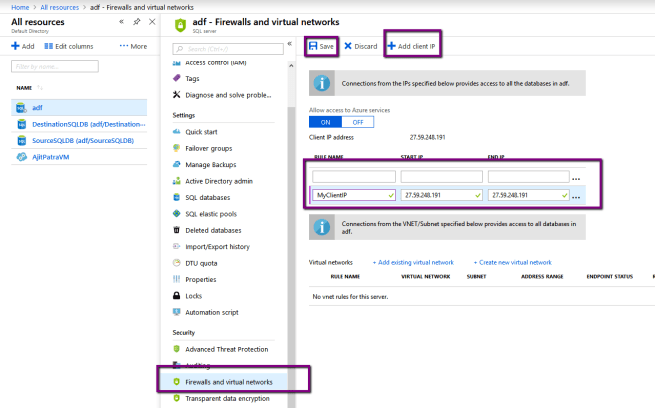Open Advanced Threat Protection shield icon
655x408 pixels.
click(176, 349)
